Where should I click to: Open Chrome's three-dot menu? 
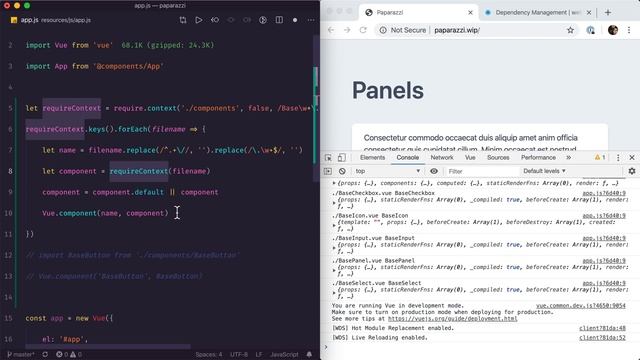(x=629, y=30)
